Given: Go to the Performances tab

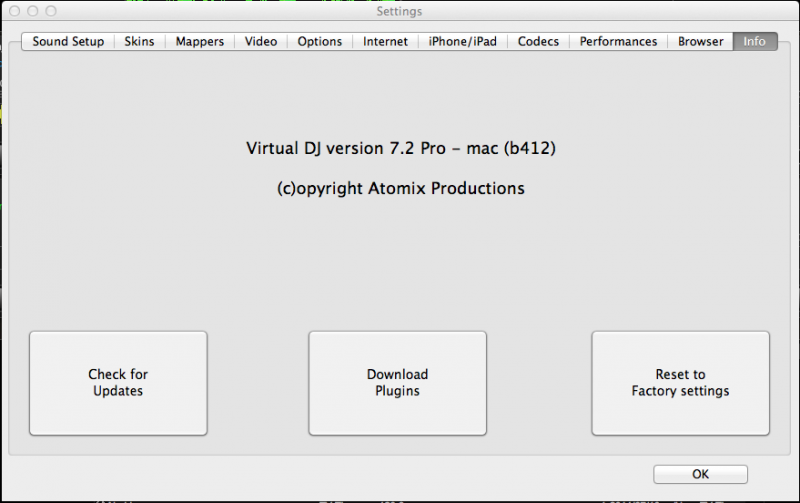Looking at the screenshot, I should click(x=618, y=41).
